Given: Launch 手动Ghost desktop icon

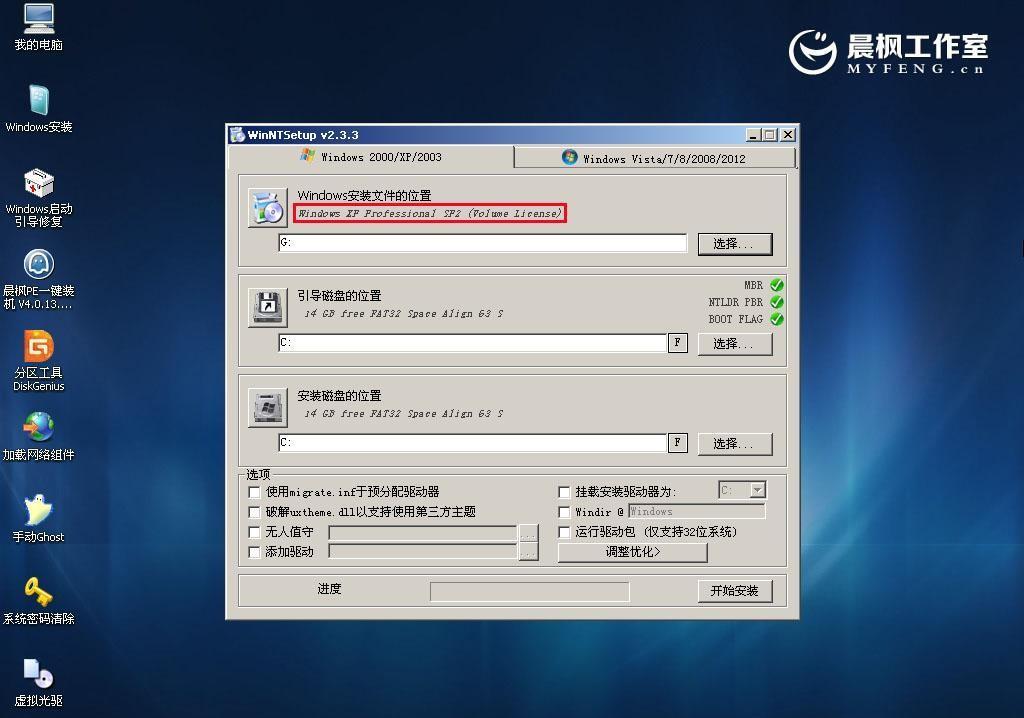Looking at the screenshot, I should [x=39, y=518].
